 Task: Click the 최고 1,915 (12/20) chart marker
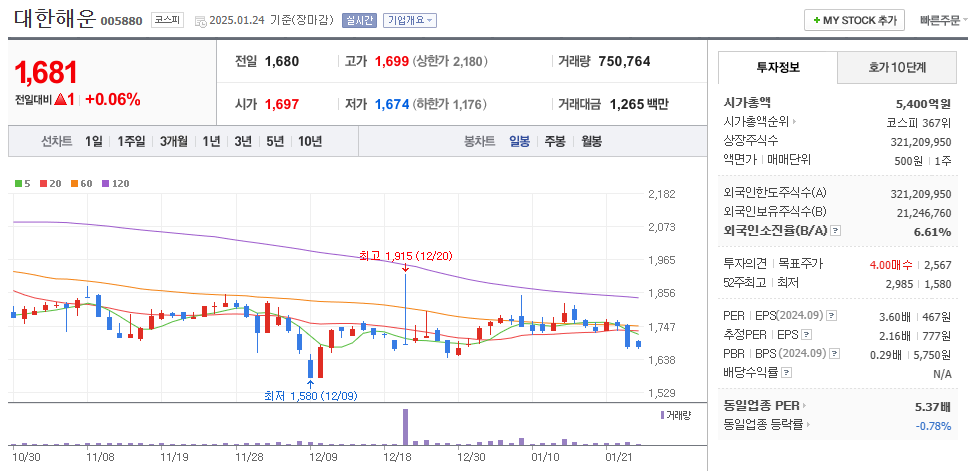click(405, 256)
